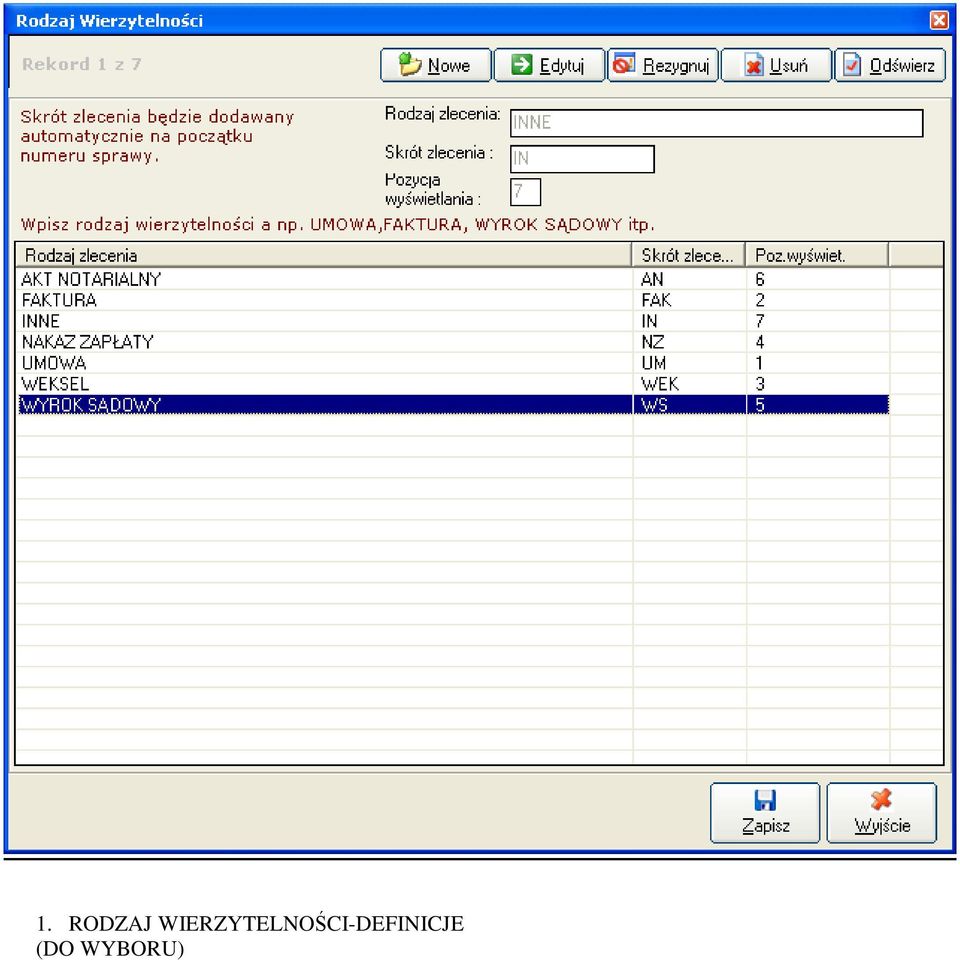This screenshot has height=960, width=960.
Task: Select the NAKAZ ZAPŁATY row
Action: tap(453, 342)
